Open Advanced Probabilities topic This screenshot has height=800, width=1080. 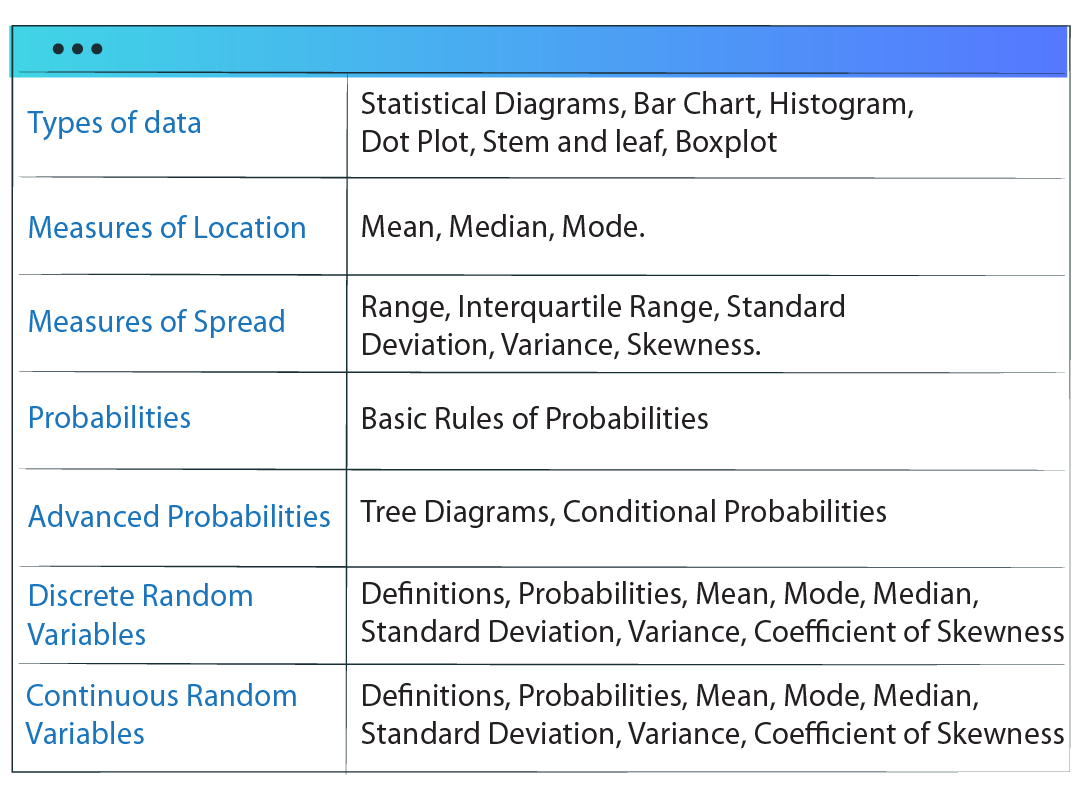179,516
